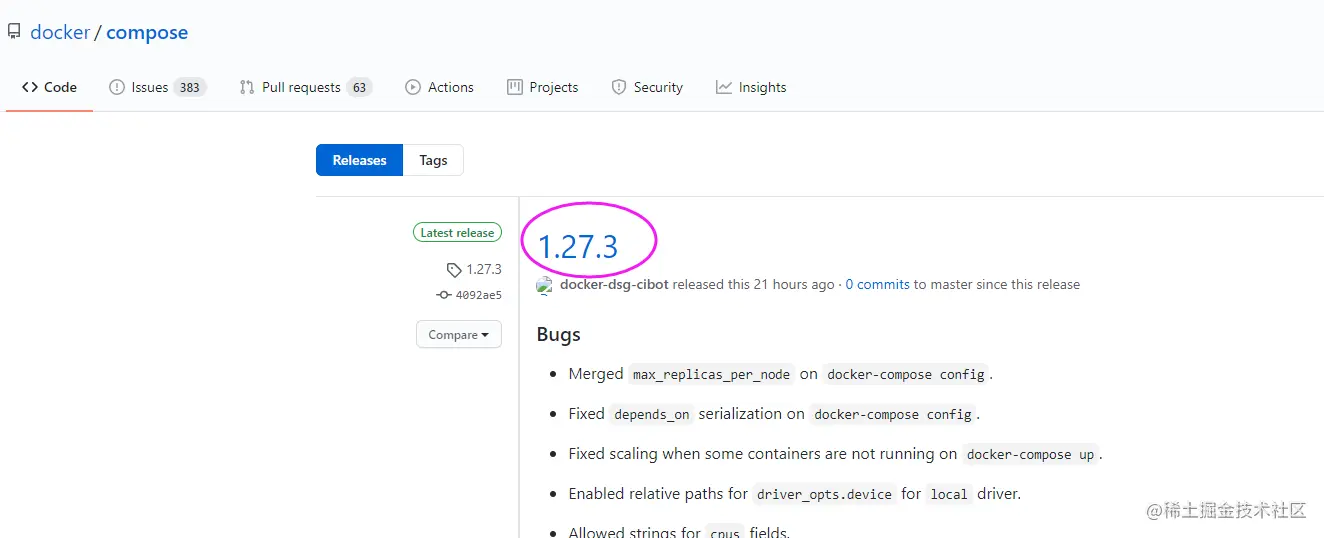
Task: Click the commit icon beside 4092ae5
Action: pos(444,295)
